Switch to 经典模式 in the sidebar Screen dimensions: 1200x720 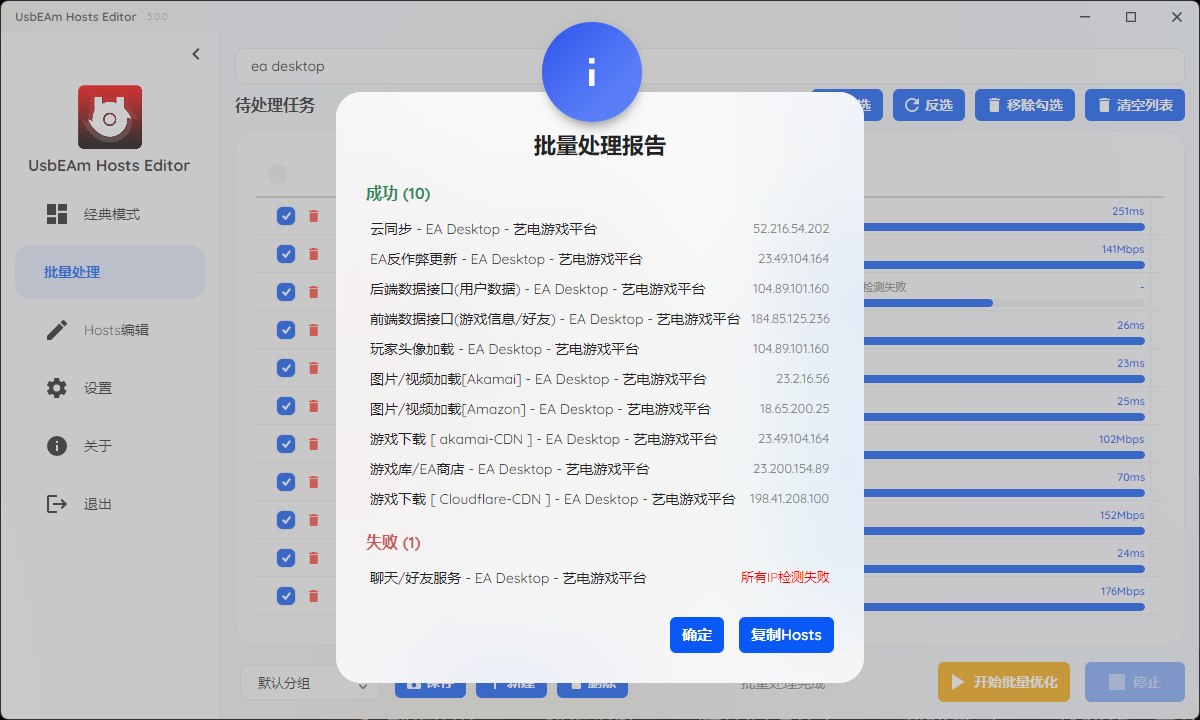coord(110,214)
